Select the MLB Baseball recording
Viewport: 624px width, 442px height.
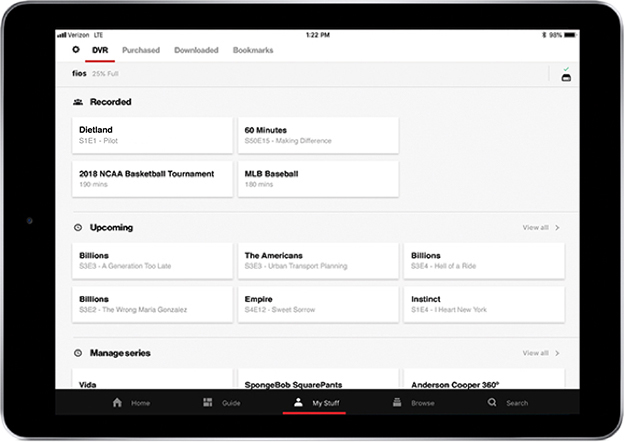point(318,178)
